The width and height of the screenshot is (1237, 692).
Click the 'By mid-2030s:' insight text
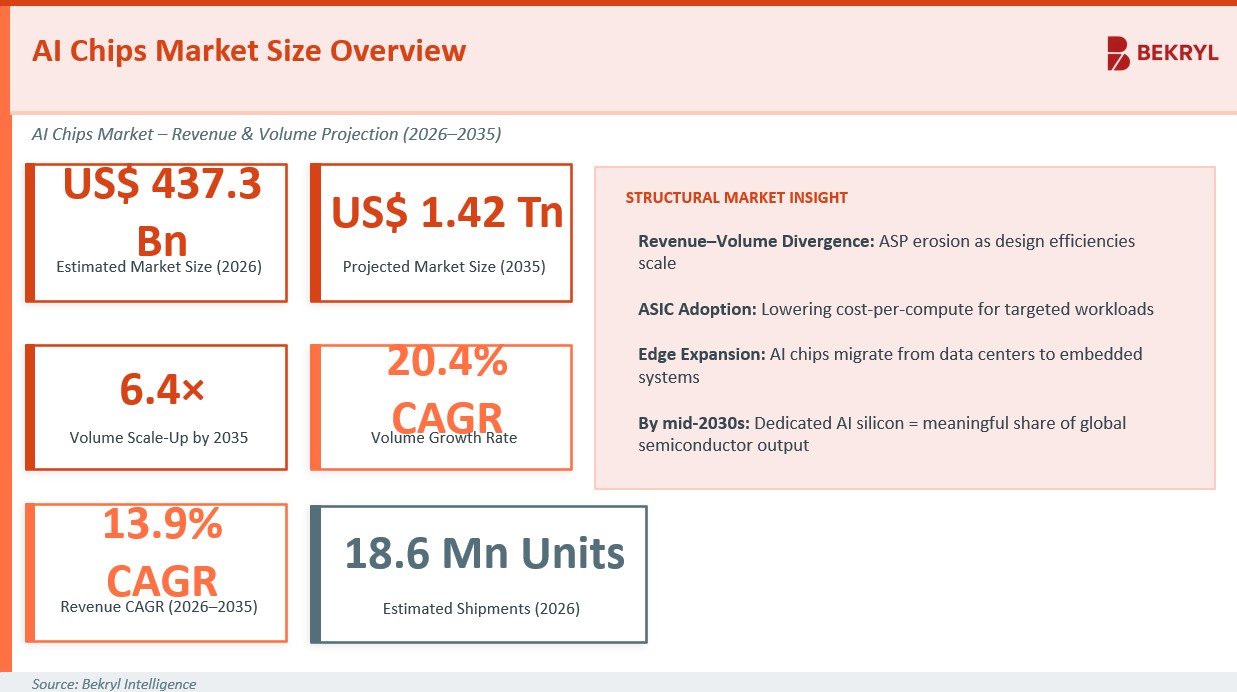point(882,434)
